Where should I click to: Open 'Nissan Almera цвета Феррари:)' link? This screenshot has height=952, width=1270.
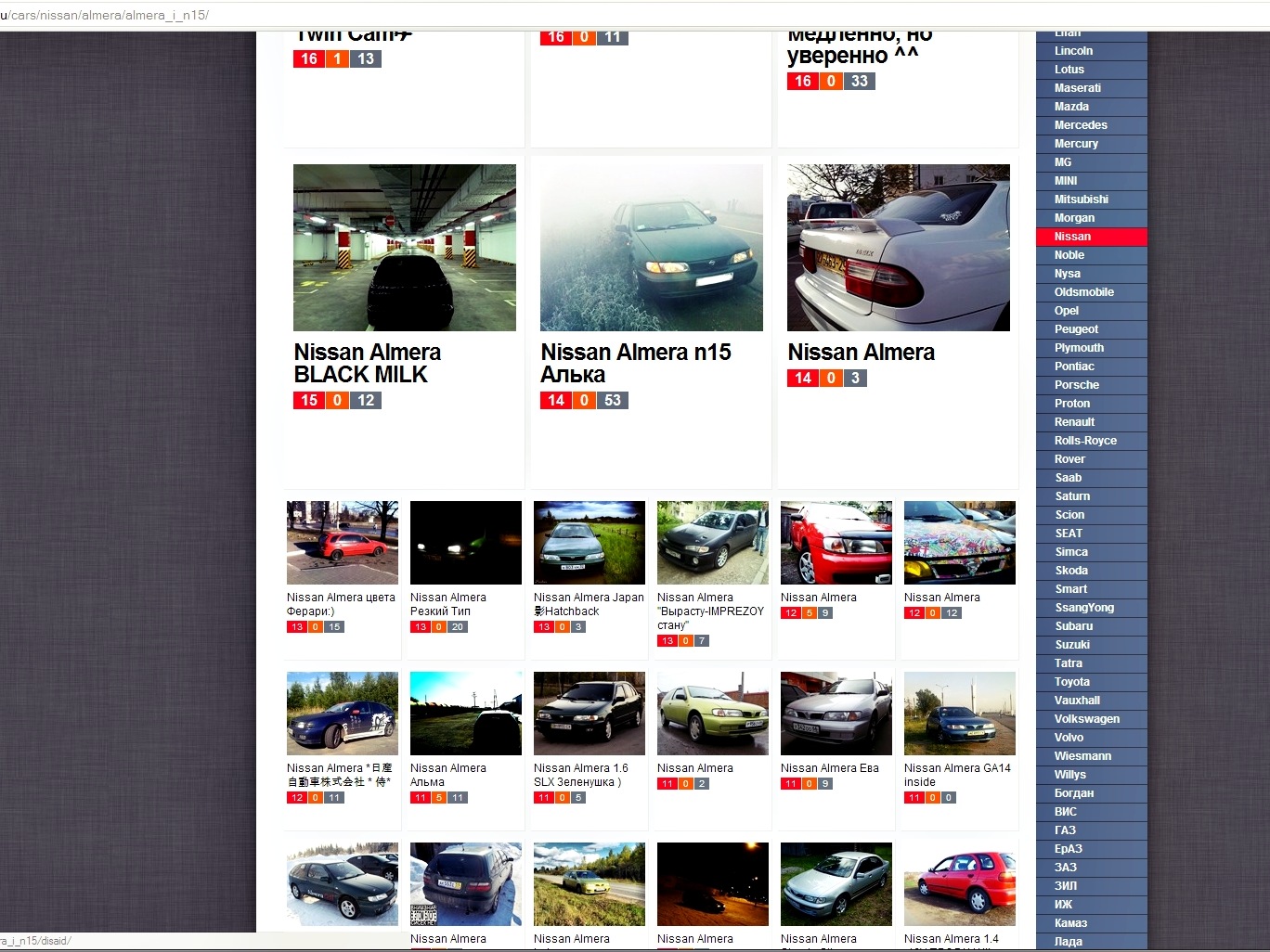pyautogui.click(x=341, y=604)
